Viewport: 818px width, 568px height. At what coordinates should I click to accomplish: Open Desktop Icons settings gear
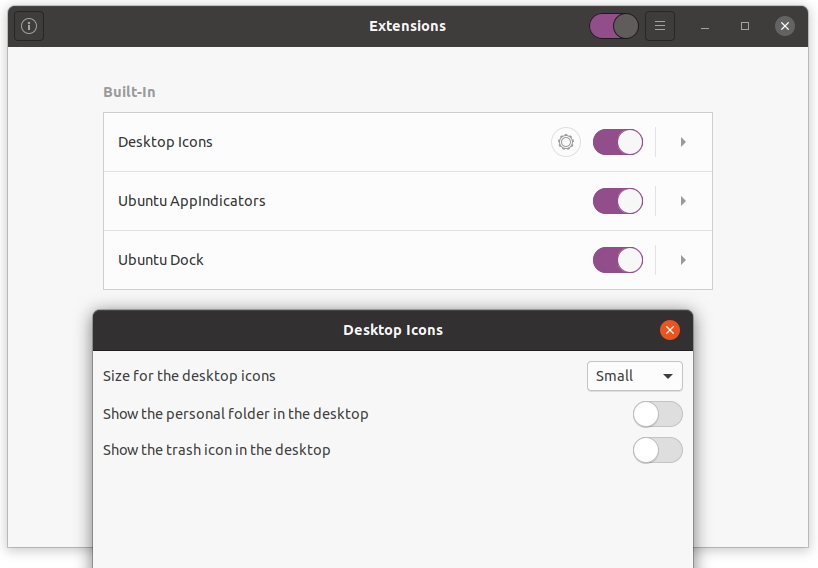566,142
